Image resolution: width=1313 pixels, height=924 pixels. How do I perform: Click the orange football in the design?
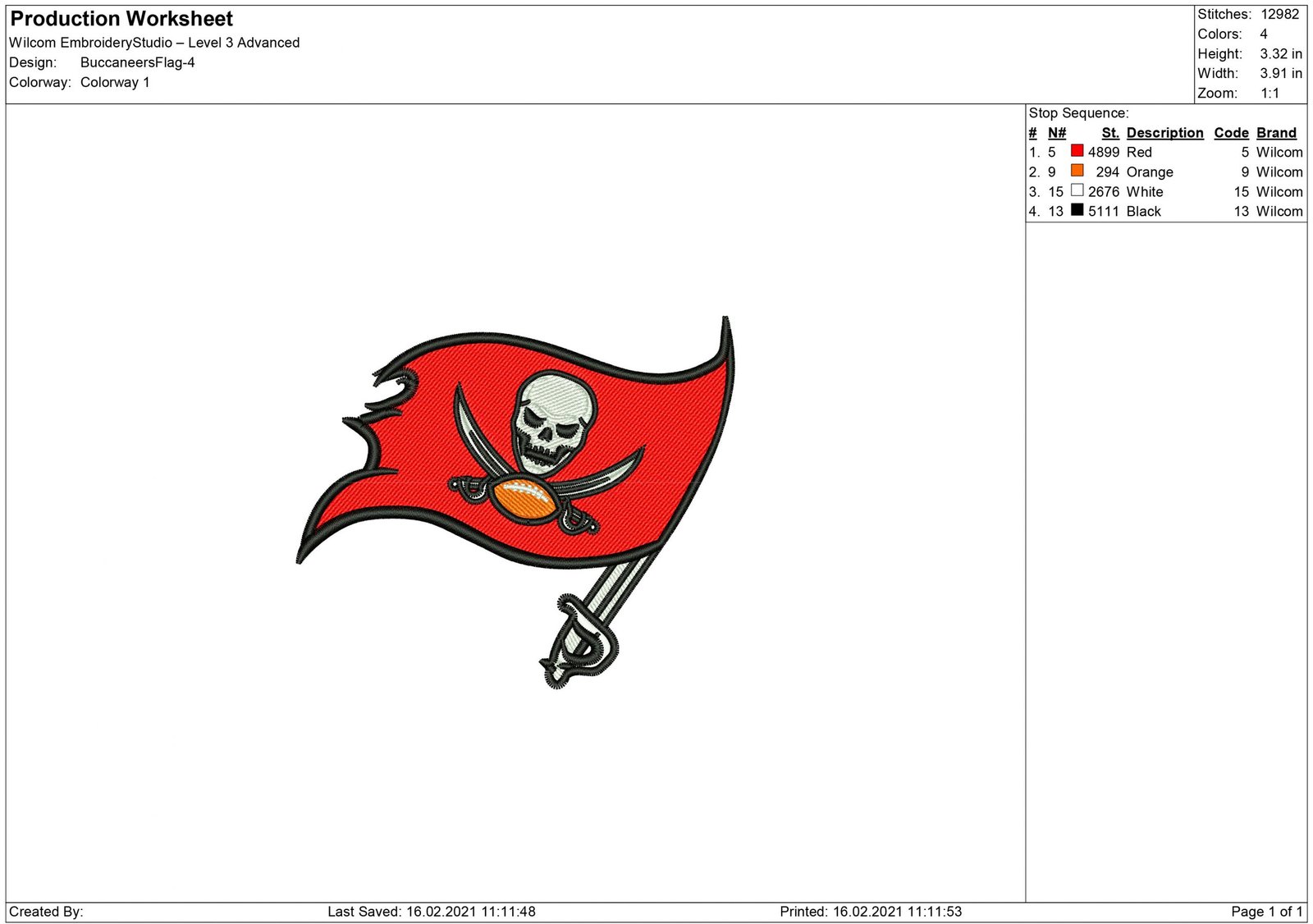[x=525, y=501]
